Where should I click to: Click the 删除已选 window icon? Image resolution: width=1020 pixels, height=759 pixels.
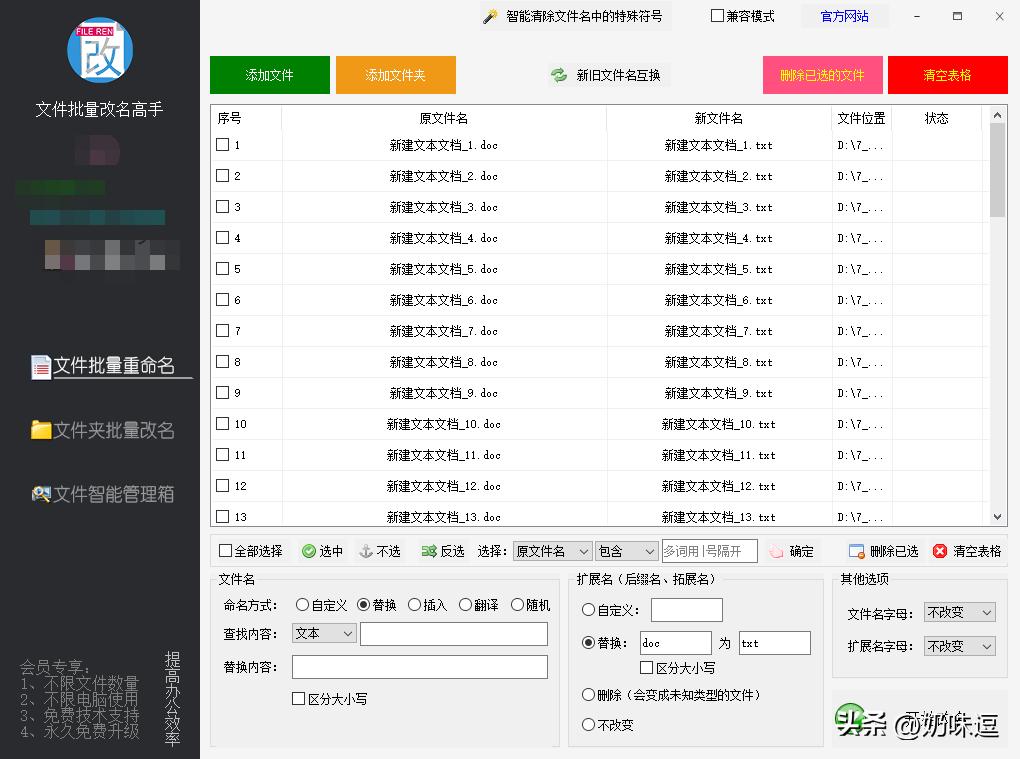pos(857,552)
